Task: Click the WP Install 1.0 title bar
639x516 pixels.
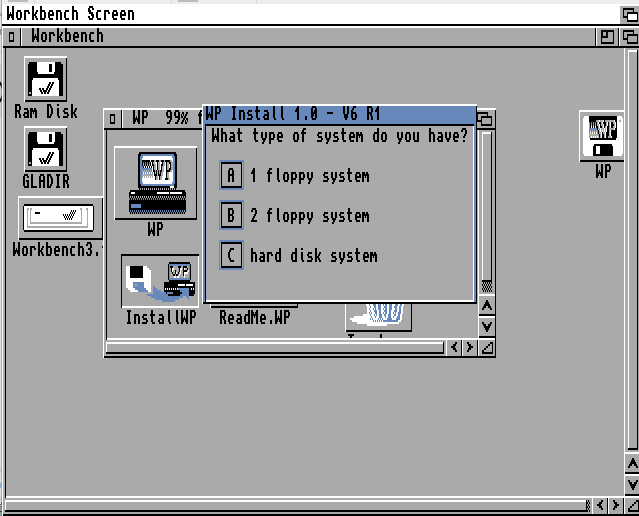Action: click(339, 114)
